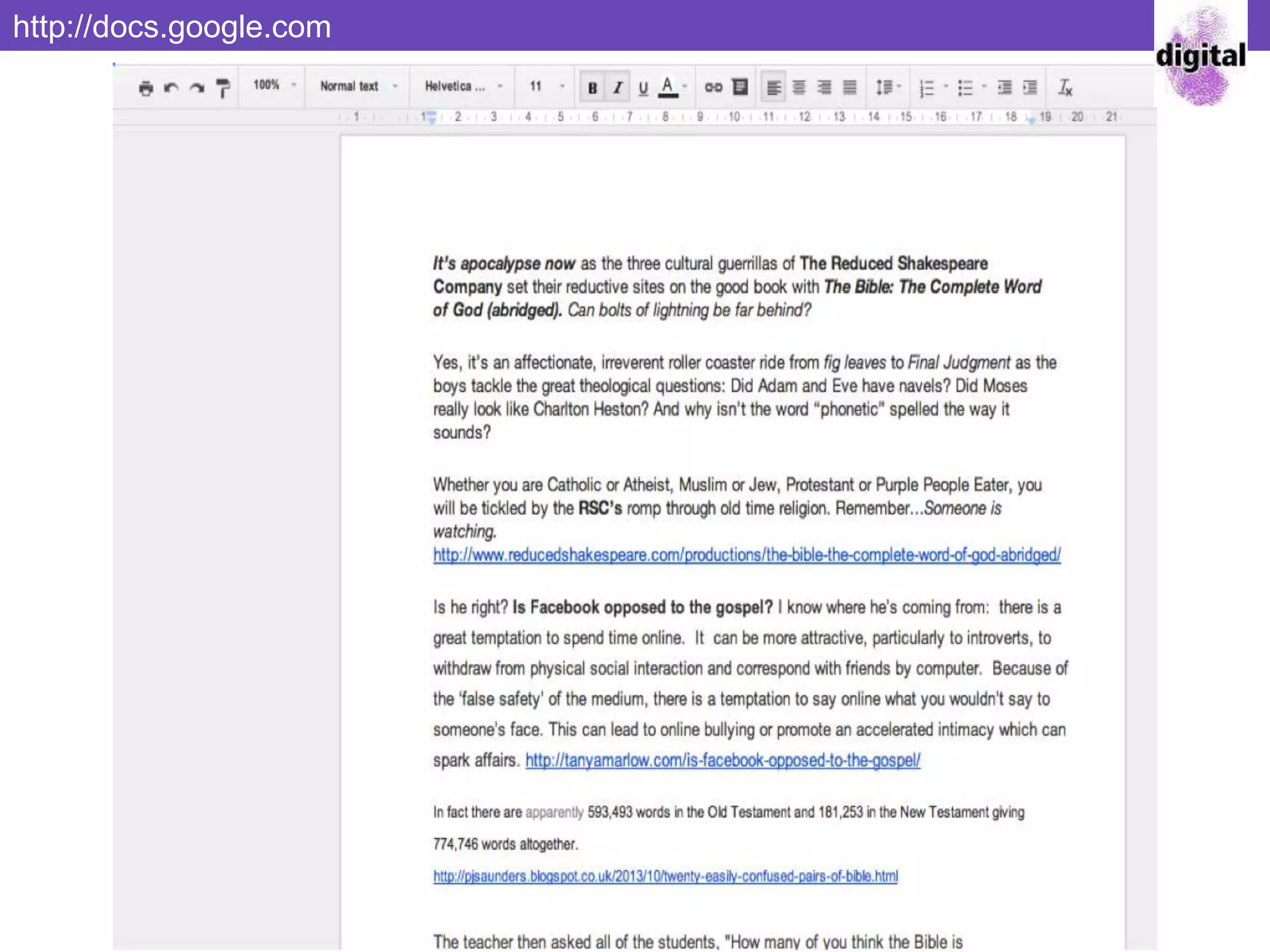Redo the last action

point(197,88)
